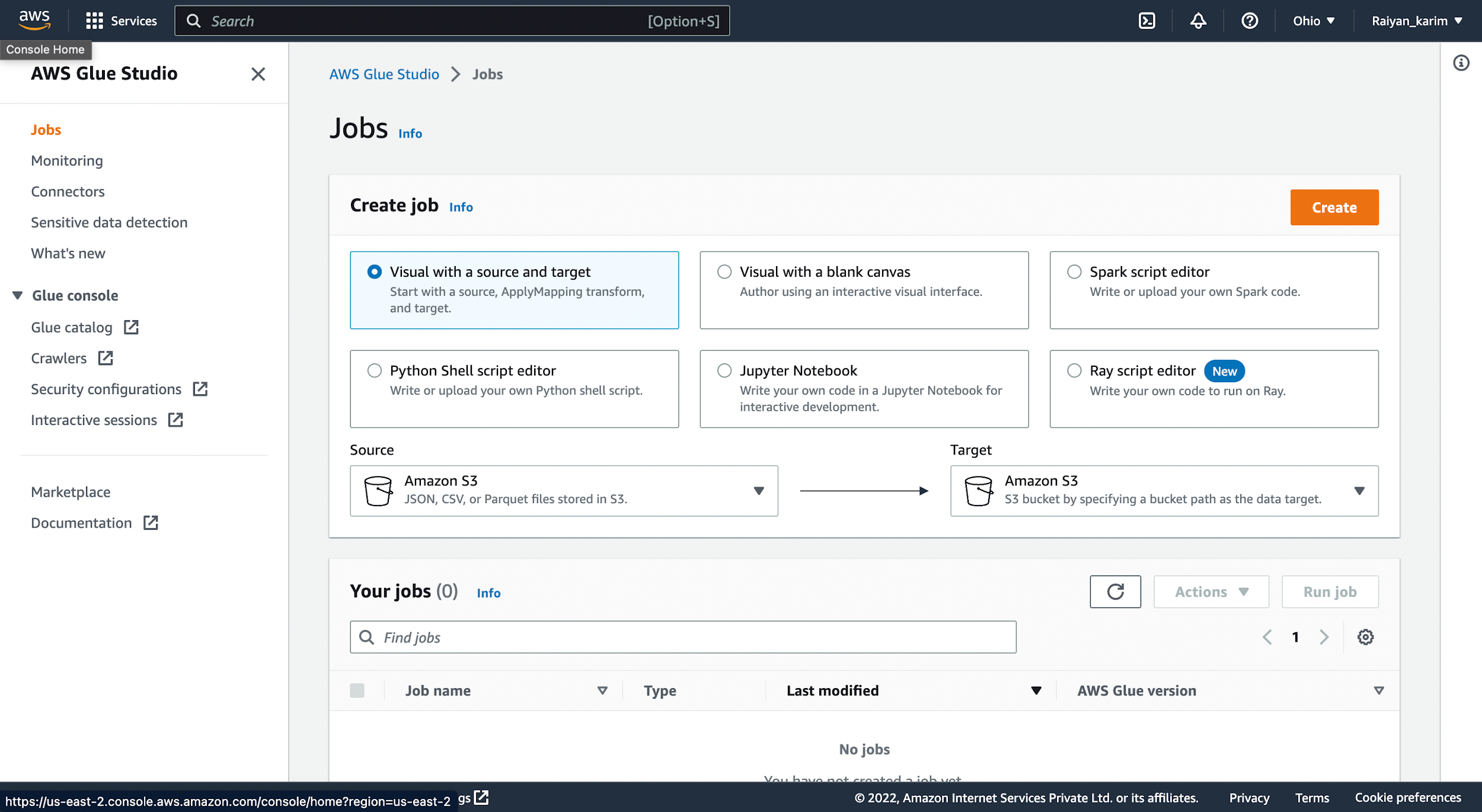Open the Ohio region selector

point(1314,21)
